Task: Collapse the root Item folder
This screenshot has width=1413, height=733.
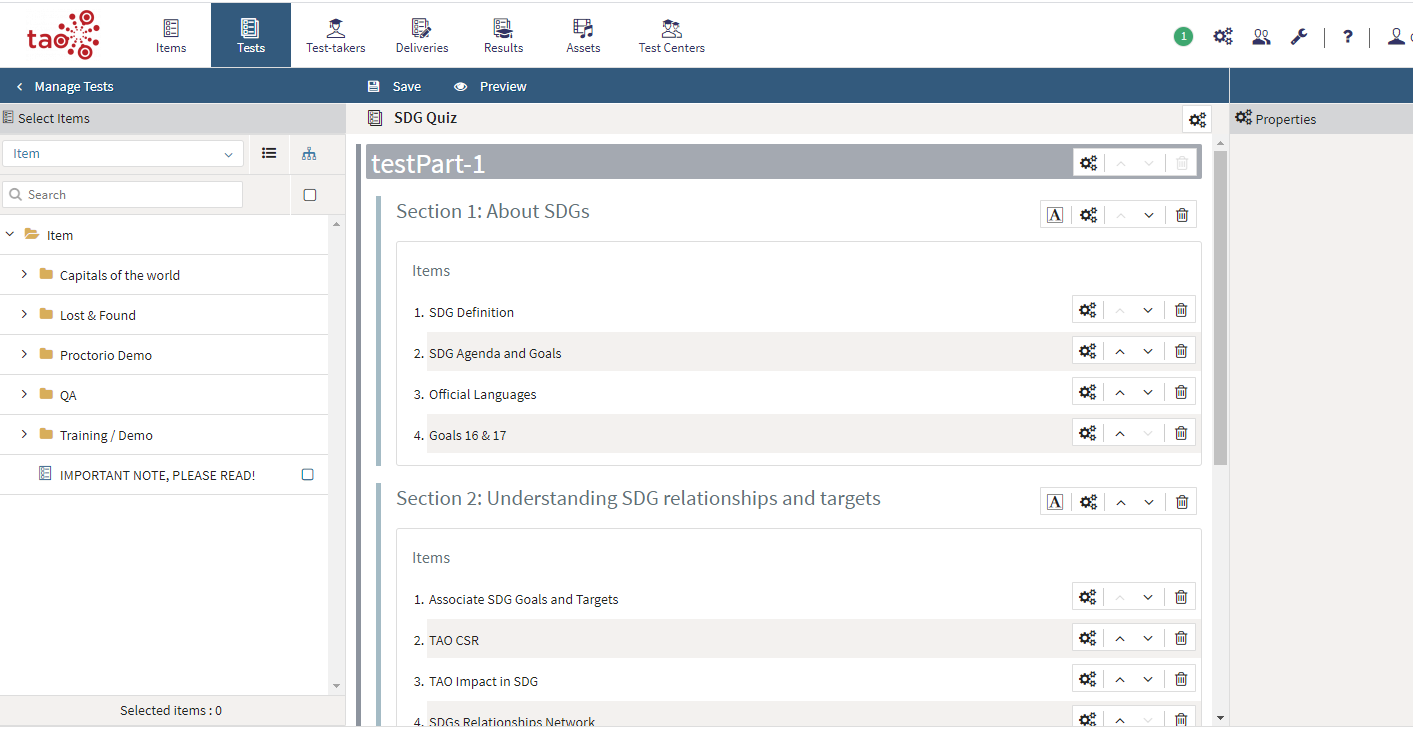Action: tap(10, 235)
